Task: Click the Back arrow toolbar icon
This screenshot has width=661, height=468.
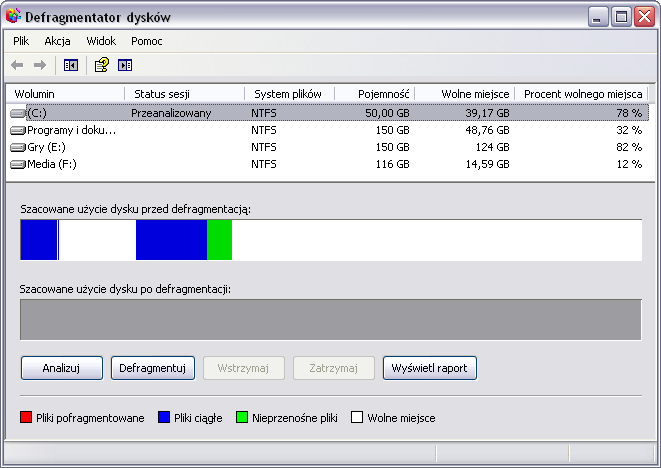Action: [x=17, y=65]
